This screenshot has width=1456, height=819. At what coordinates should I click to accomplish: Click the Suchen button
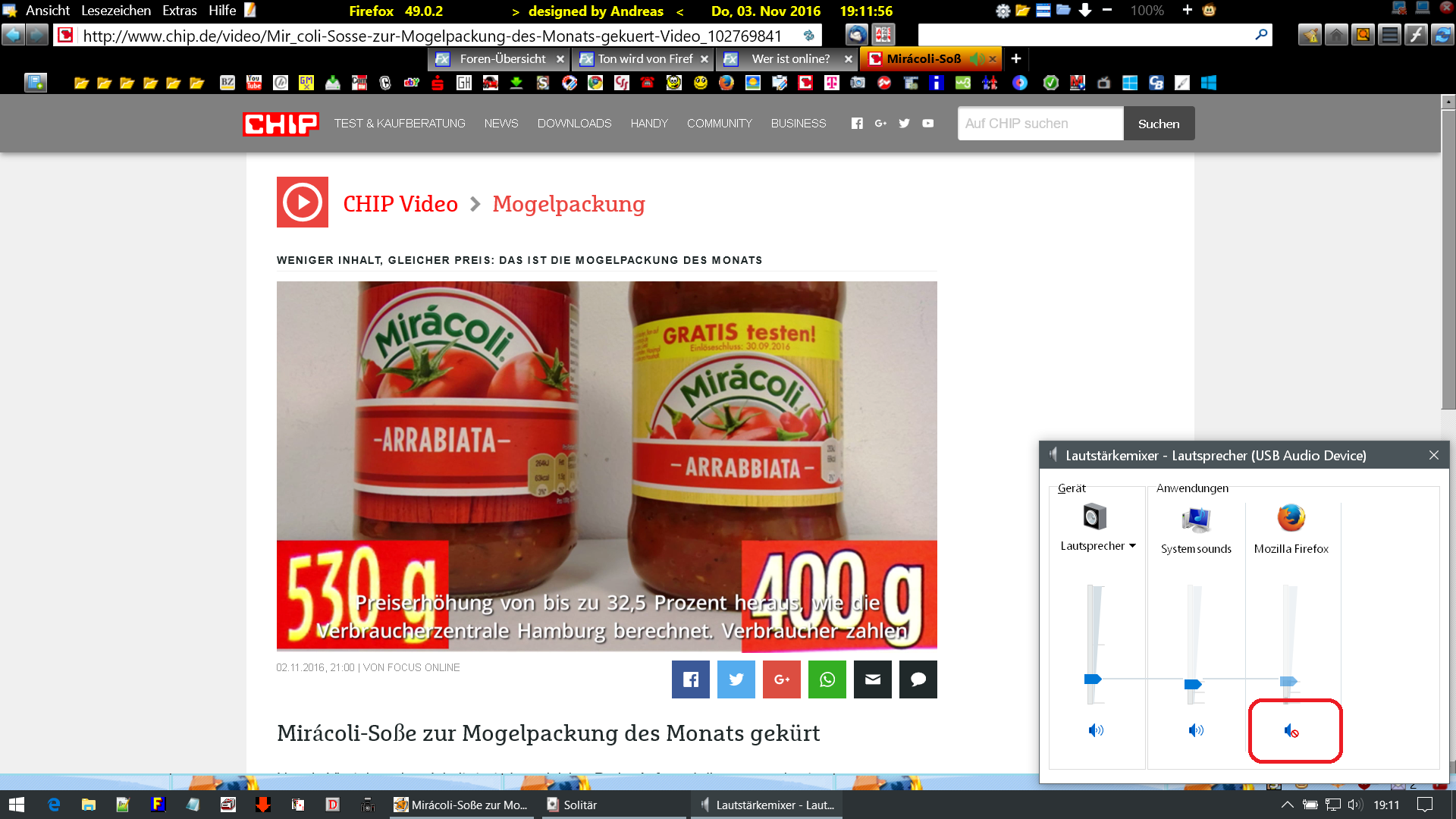click(x=1158, y=124)
